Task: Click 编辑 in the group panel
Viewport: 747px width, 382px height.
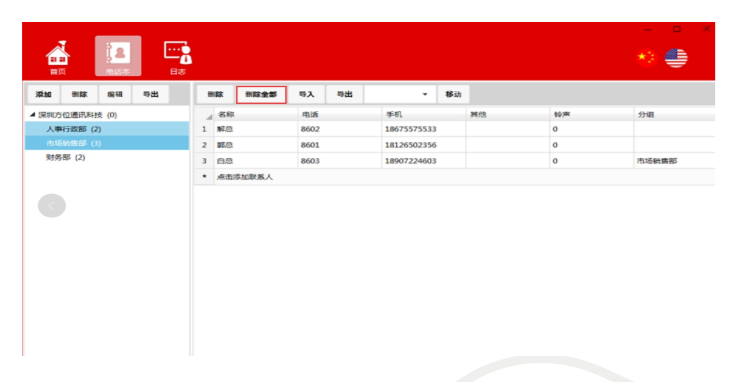Action: pos(115,94)
